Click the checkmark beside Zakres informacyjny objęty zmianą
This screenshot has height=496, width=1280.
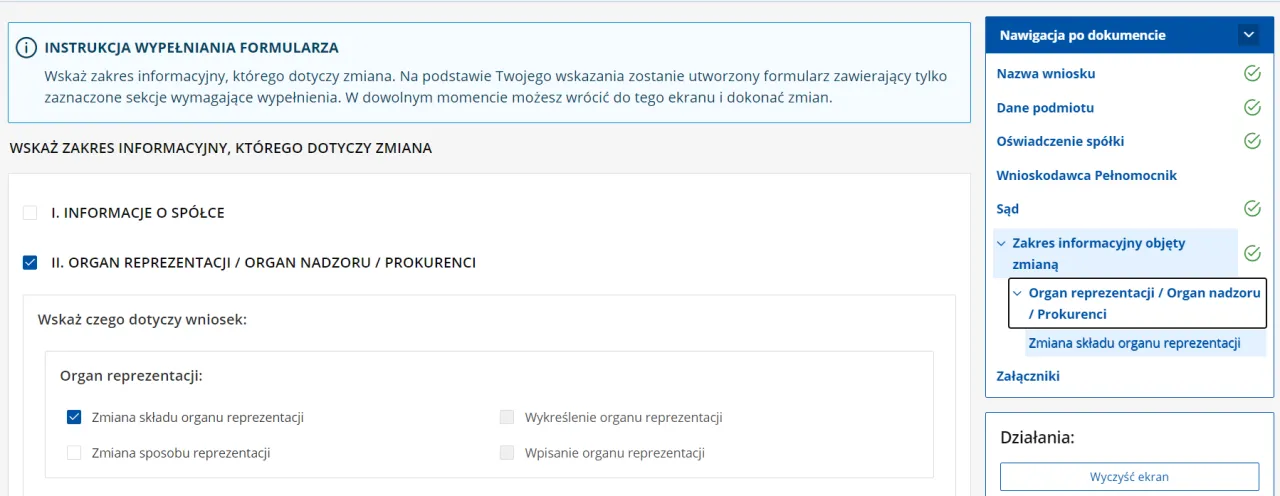(1251, 254)
